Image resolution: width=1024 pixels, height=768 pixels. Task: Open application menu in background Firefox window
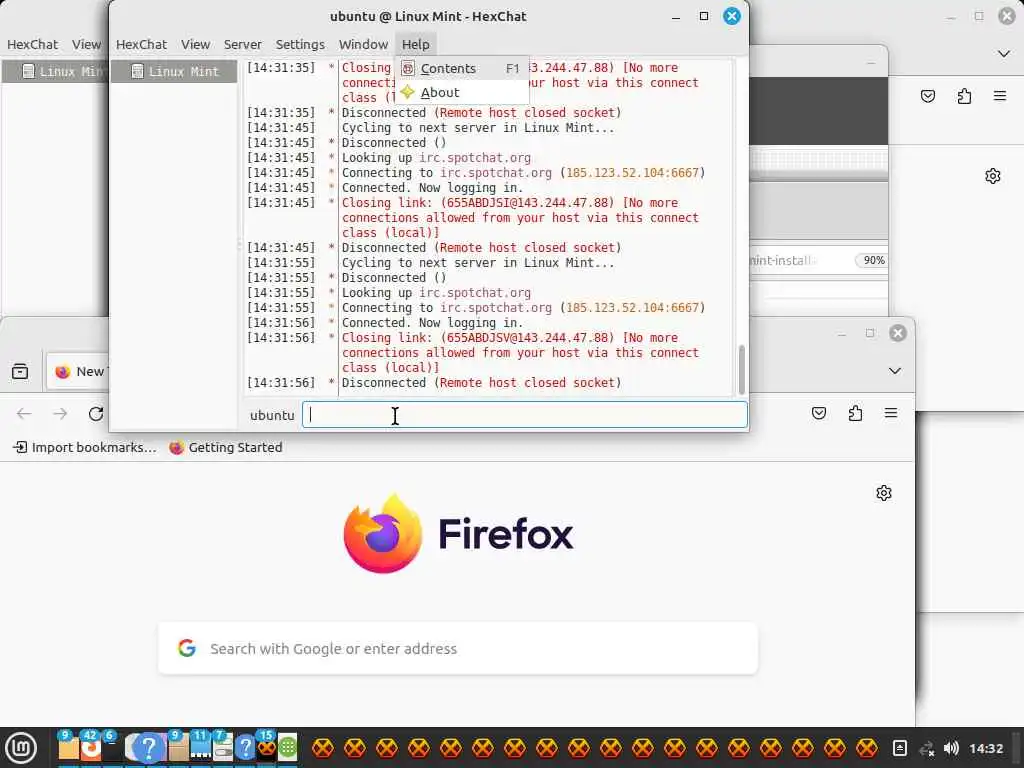(1000, 96)
